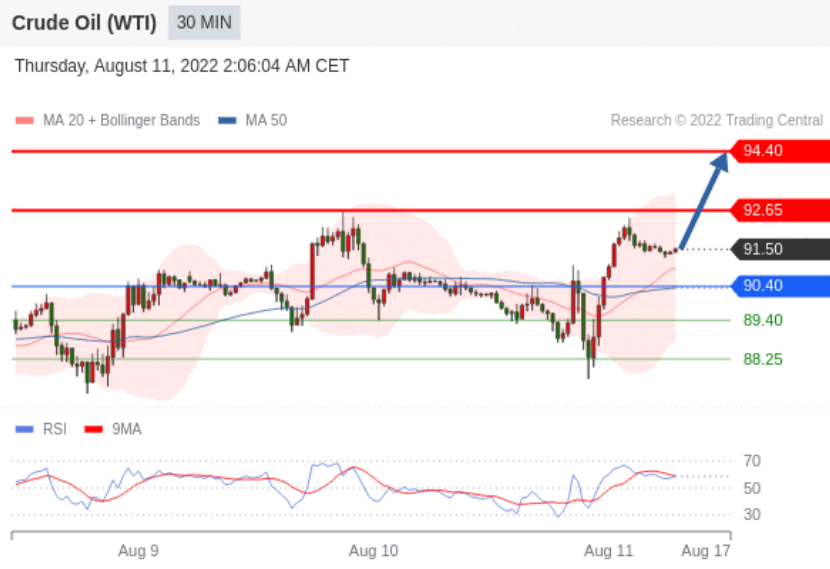Toggle the MA 20 + Bollinger Bands legend
830x569 pixels.
pos(108,121)
